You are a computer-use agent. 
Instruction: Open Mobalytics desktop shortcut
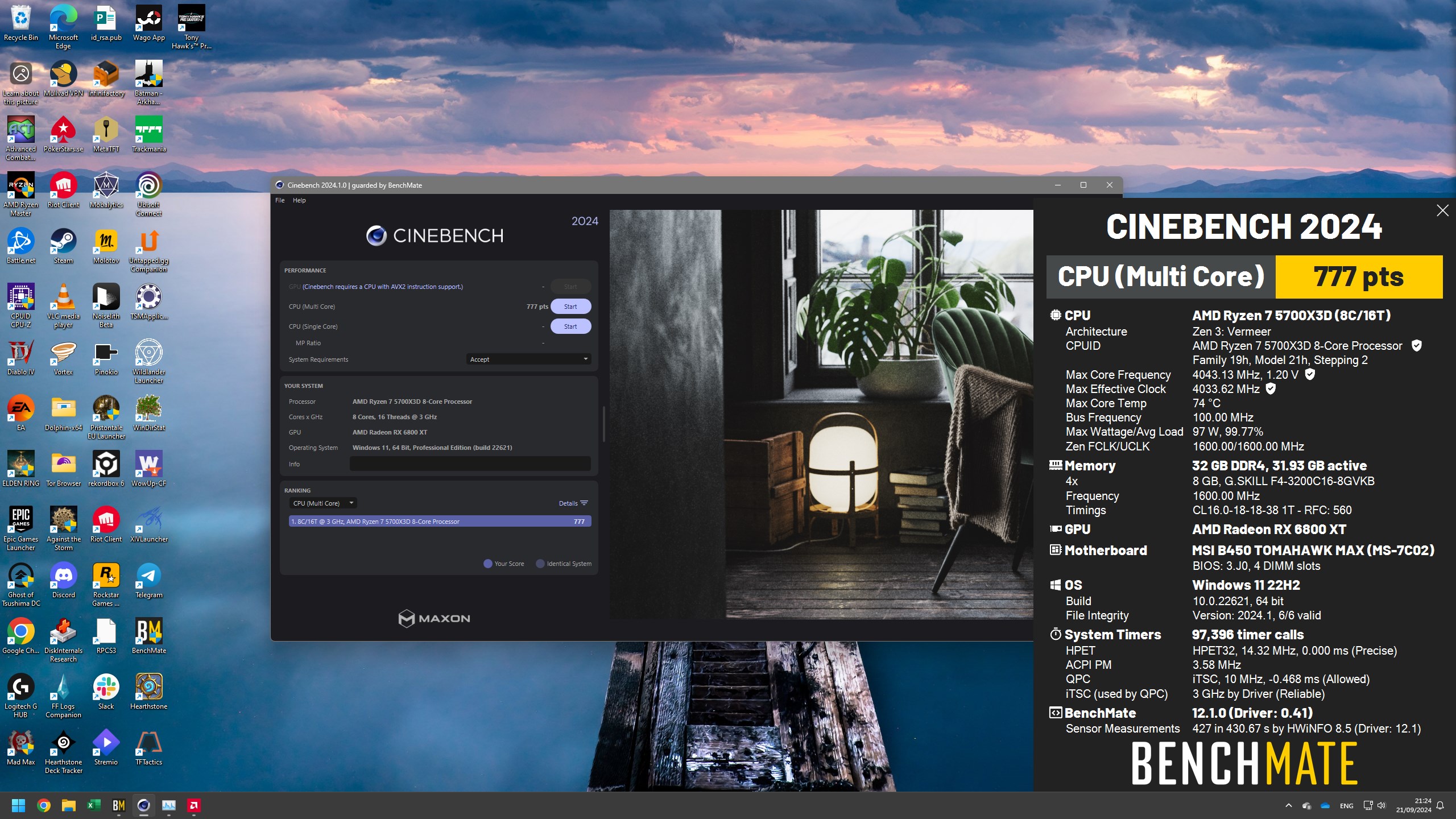(106, 191)
